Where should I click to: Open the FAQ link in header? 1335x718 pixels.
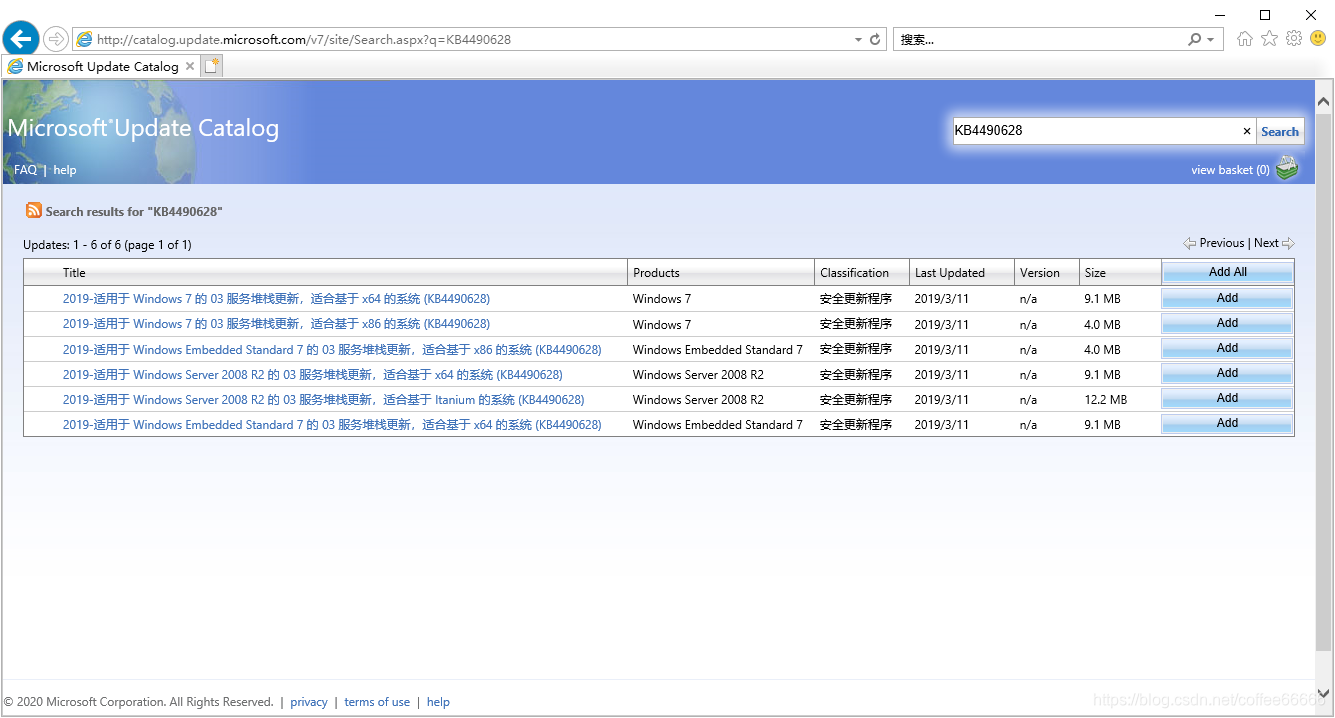25,170
